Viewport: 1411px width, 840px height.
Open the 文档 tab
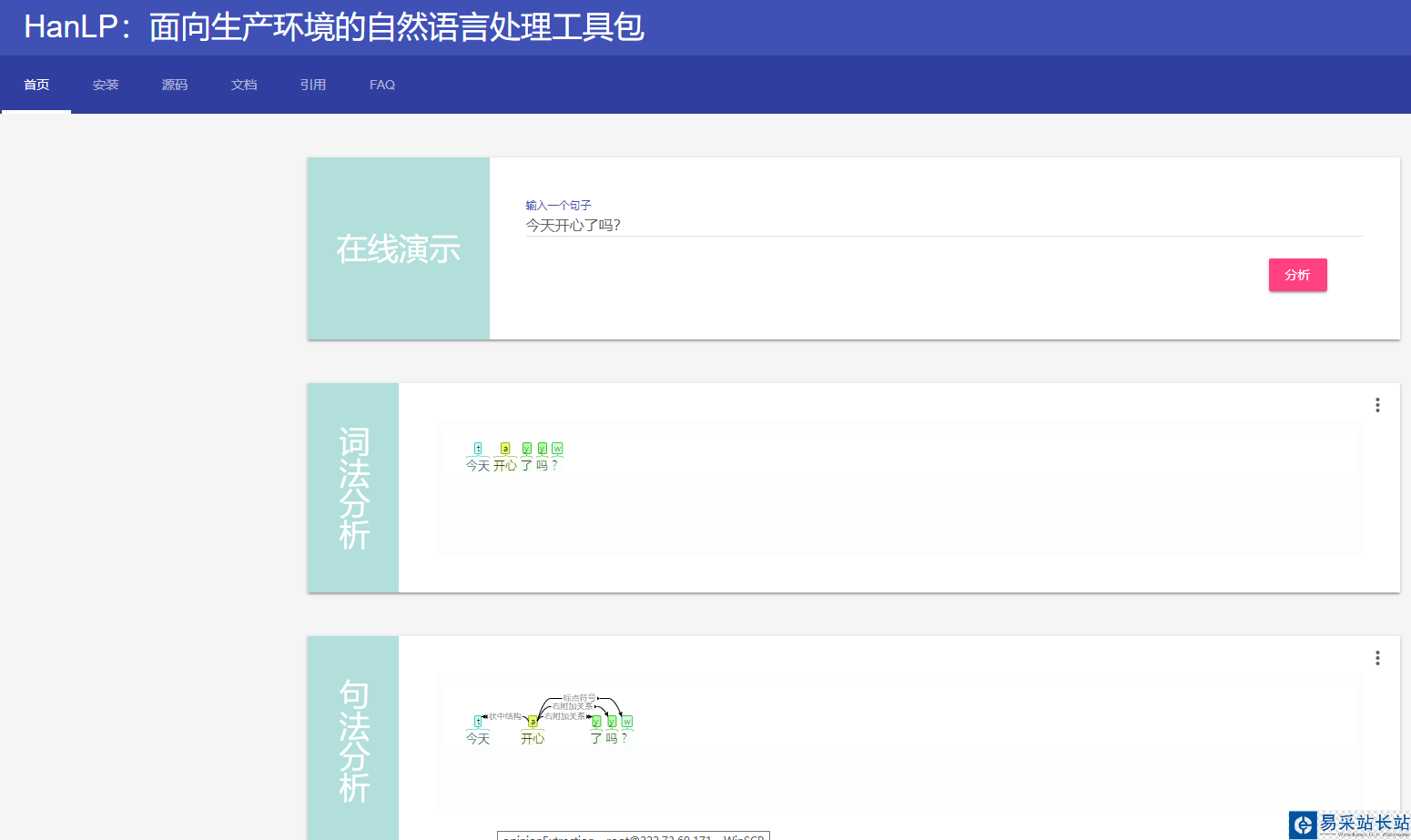point(244,85)
